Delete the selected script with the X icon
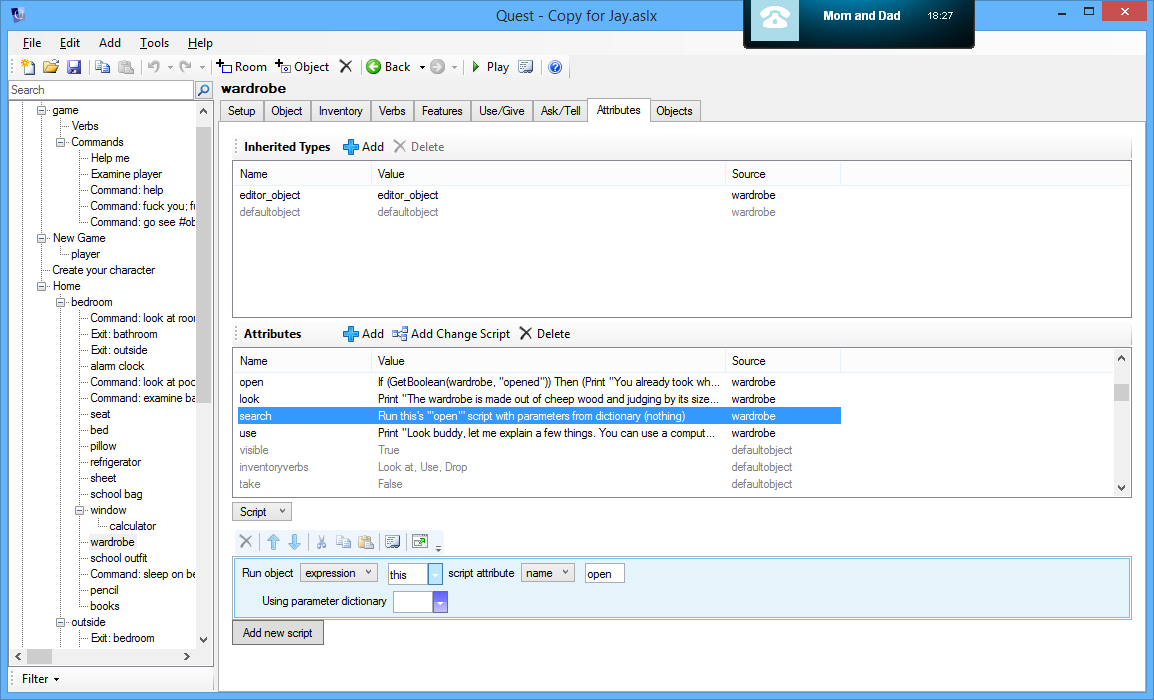This screenshot has height=700, width=1154. [x=246, y=541]
